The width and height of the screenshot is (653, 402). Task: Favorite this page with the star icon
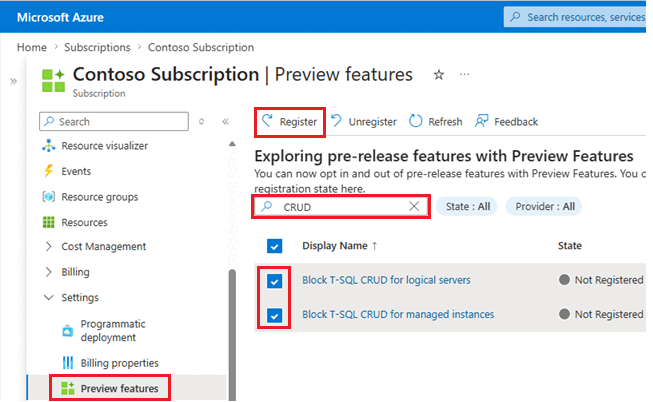click(x=439, y=75)
